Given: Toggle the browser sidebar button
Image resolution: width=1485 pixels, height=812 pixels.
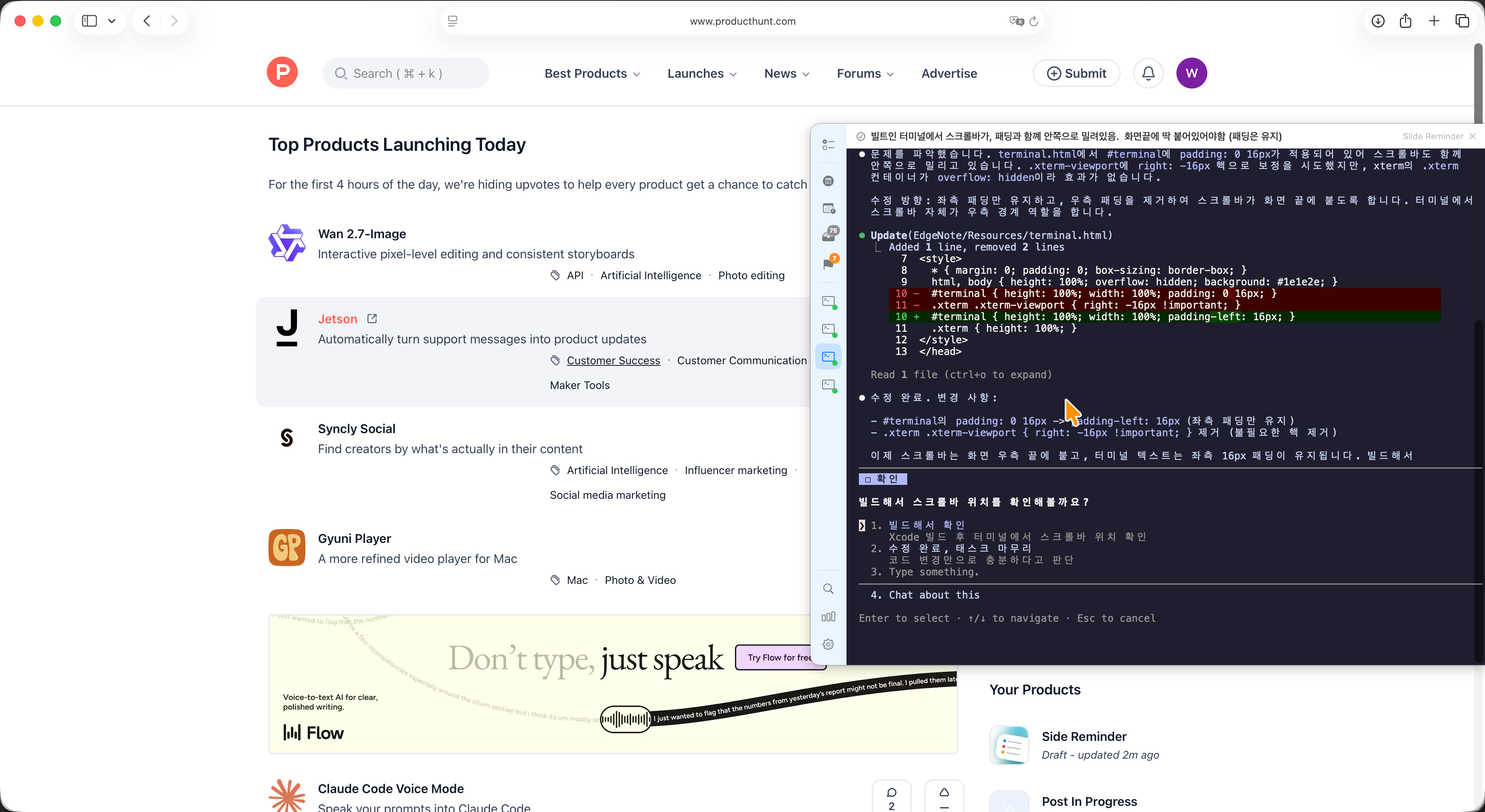Looking at the screenshot, I should click(x=89, y=21).
